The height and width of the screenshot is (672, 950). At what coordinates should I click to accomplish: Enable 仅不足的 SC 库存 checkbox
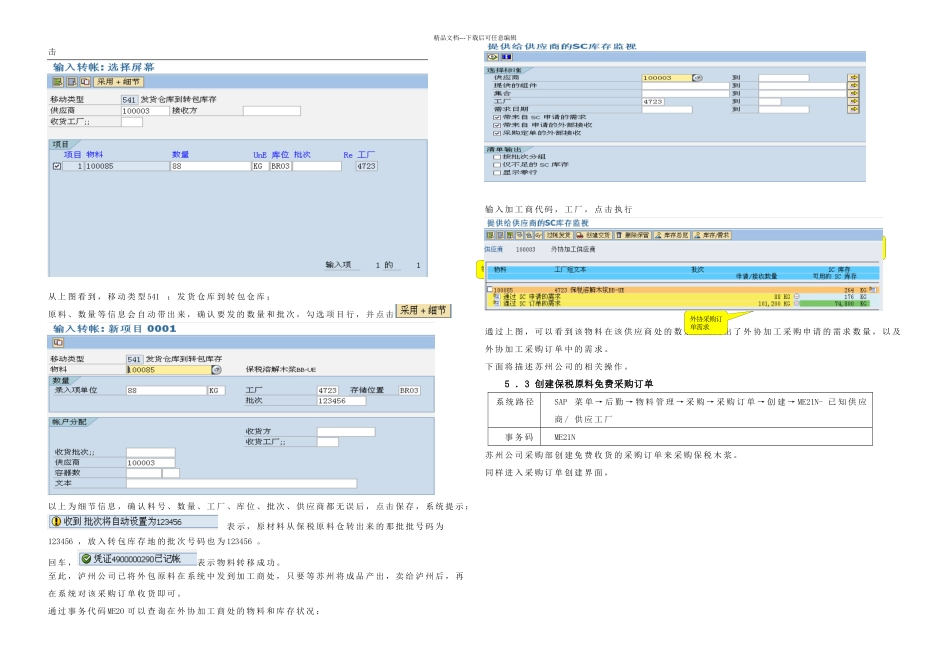click(497, 165)
